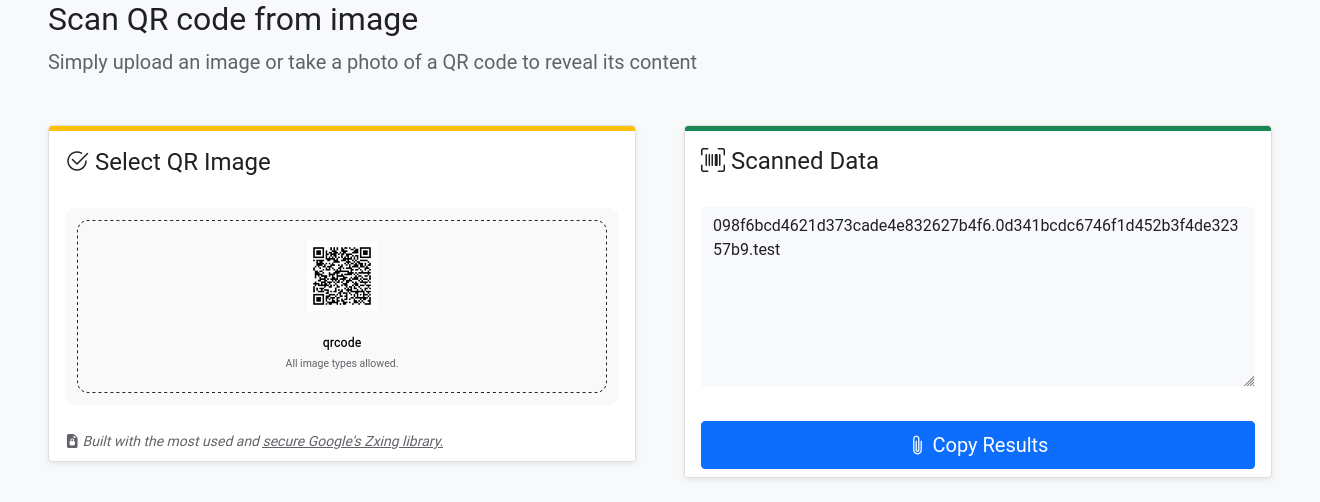Viewport: 1320px width, 502px height.
Task: Click the barcode scanner icon beside Scanned Data
Action: click(713, 160)
